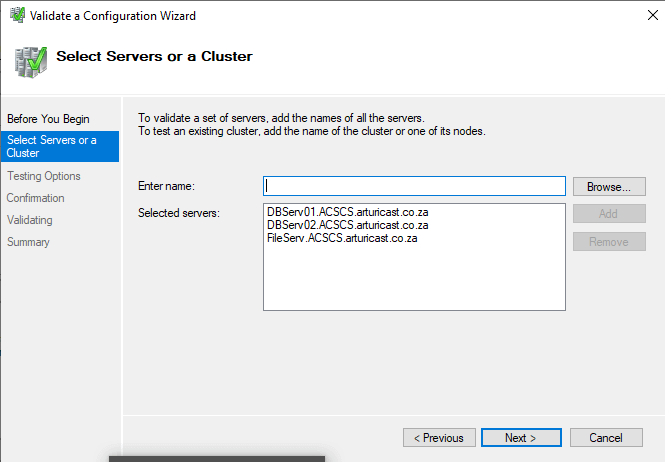Focus the Enter name text field
The image size is (665, 462).
point(414,186)
